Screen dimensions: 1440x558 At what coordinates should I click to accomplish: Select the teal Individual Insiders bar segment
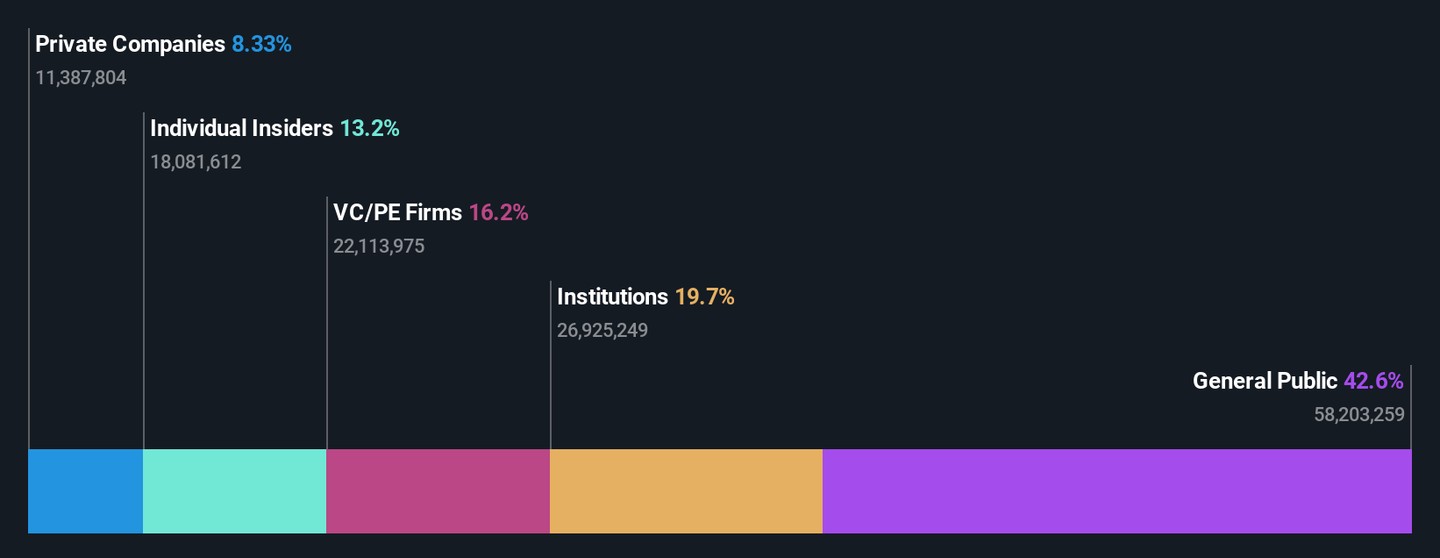coord(235,491)
